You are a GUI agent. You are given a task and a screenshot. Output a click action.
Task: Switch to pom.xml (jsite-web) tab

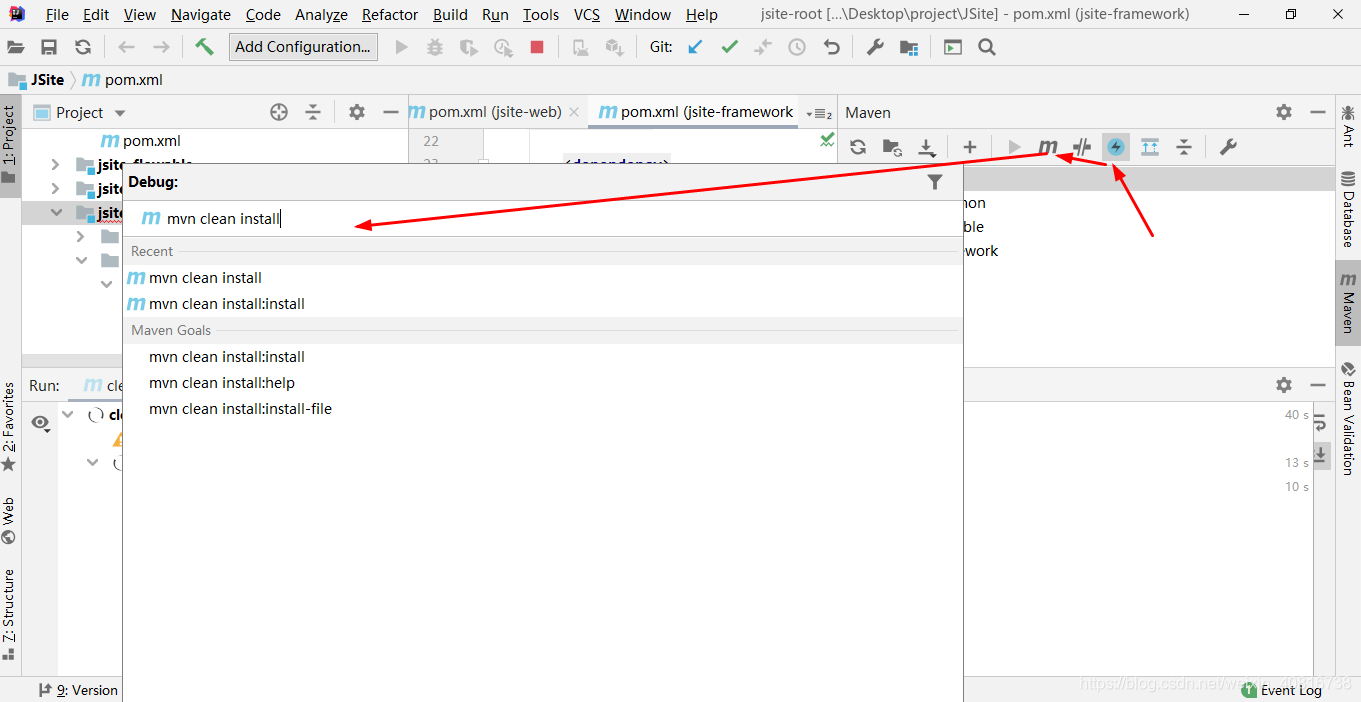(x=495, y=112)
